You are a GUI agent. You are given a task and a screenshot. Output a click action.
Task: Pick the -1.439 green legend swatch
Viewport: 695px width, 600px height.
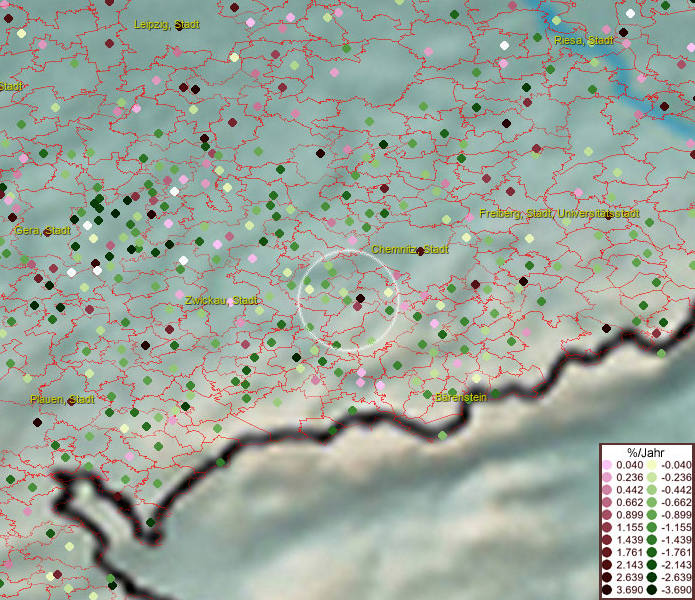[x=652, y=540]
